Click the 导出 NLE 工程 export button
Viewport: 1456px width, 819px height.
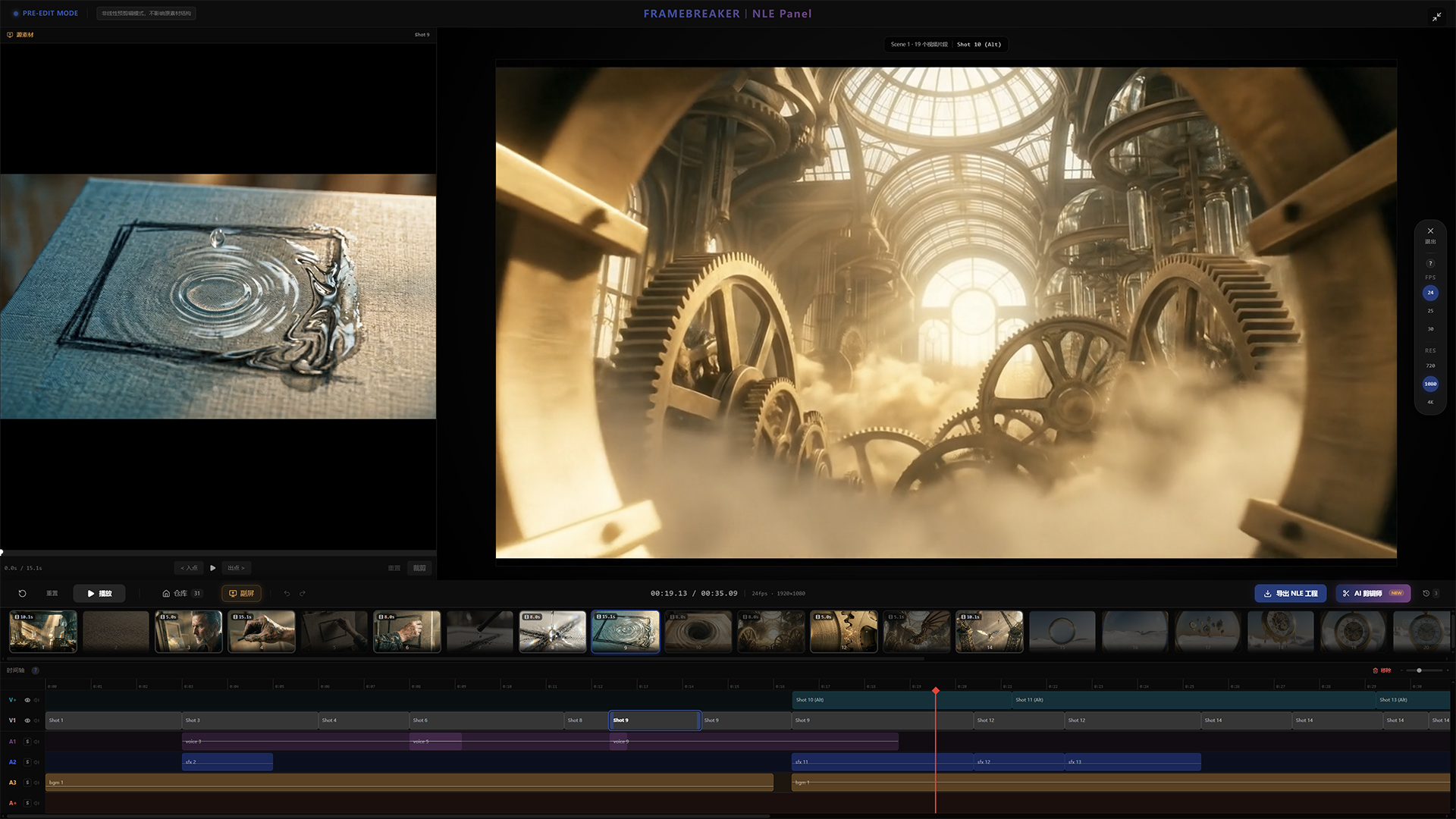pyautogui.click(x=1290, y=594)
